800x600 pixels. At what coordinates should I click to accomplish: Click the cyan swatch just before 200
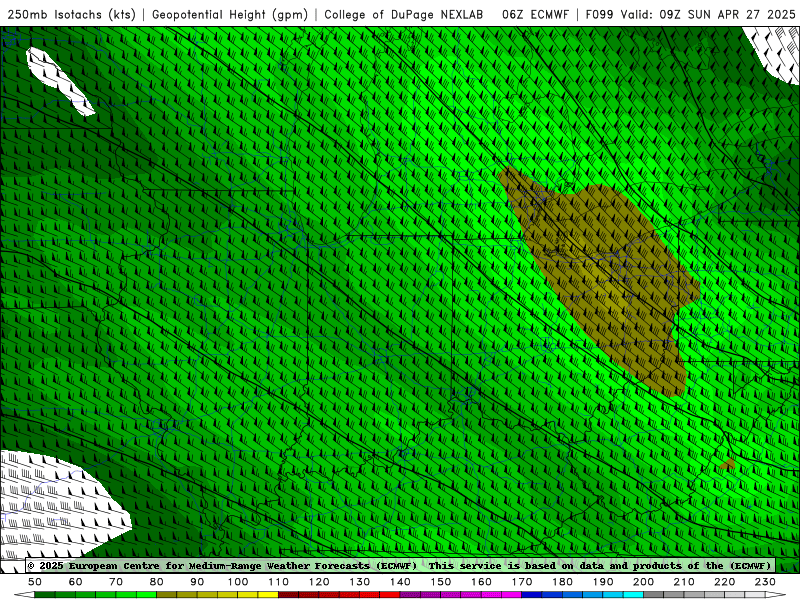click(633, 595)
